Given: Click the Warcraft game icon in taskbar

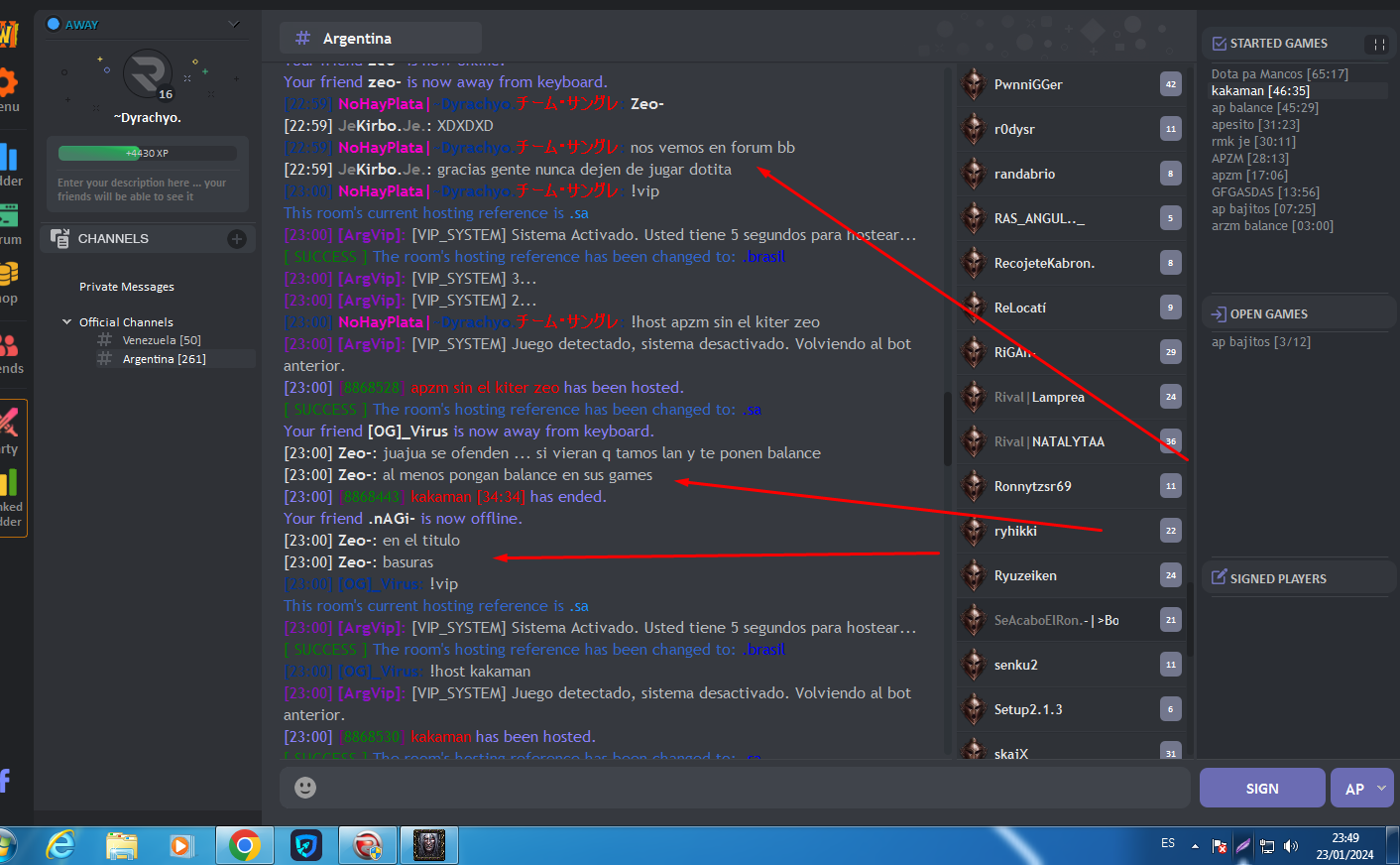Looking at the screenshot, I should coord(428,845).
